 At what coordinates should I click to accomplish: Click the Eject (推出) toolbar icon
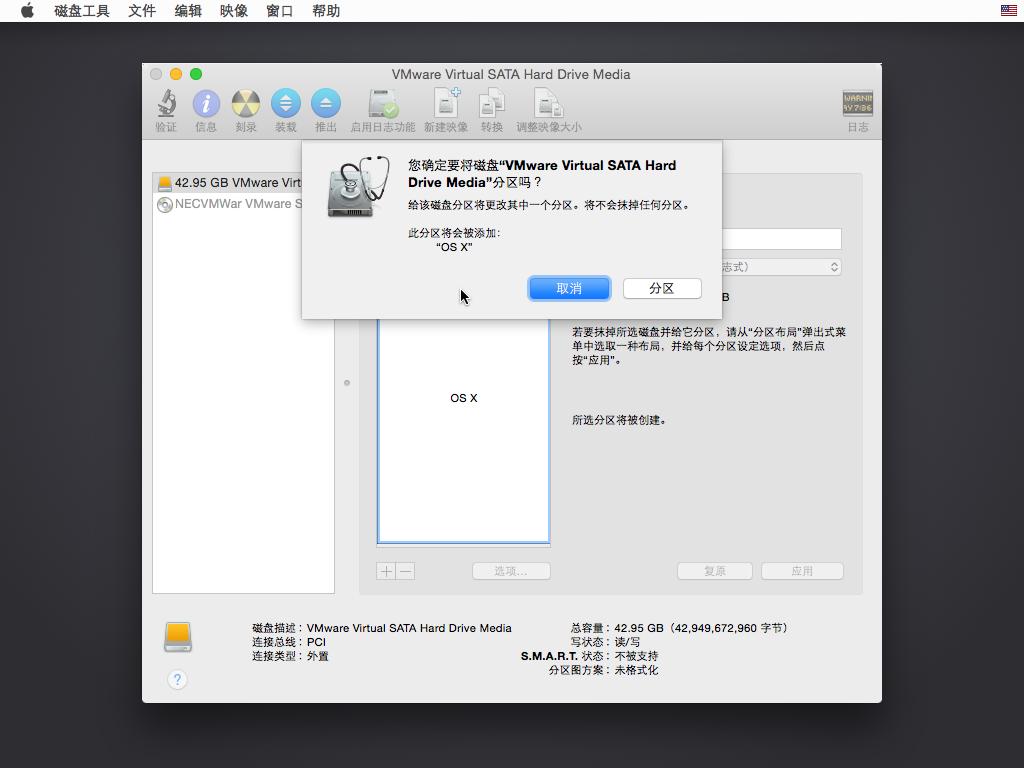(325, 103)
